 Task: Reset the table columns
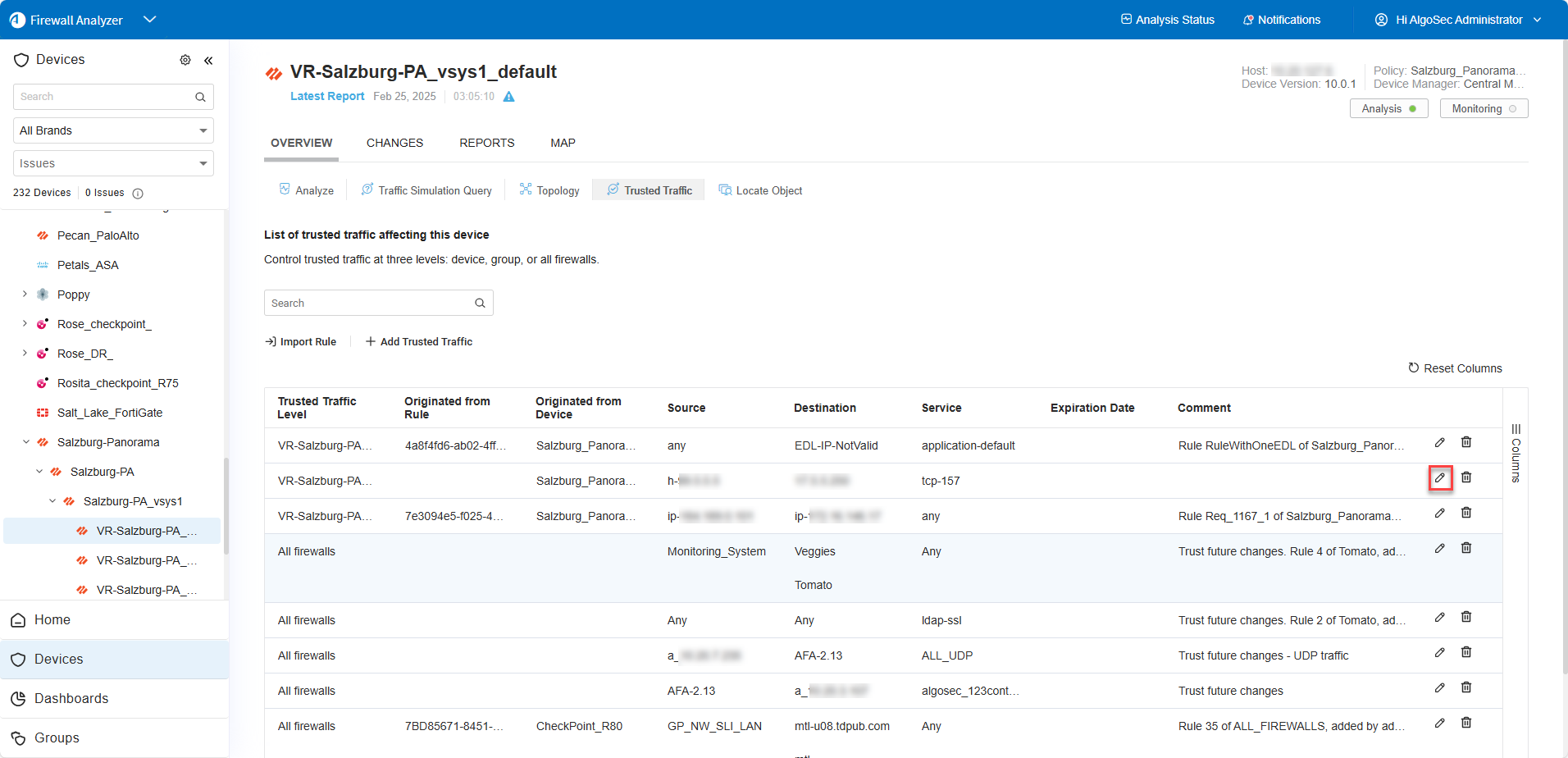[1455, 368]
